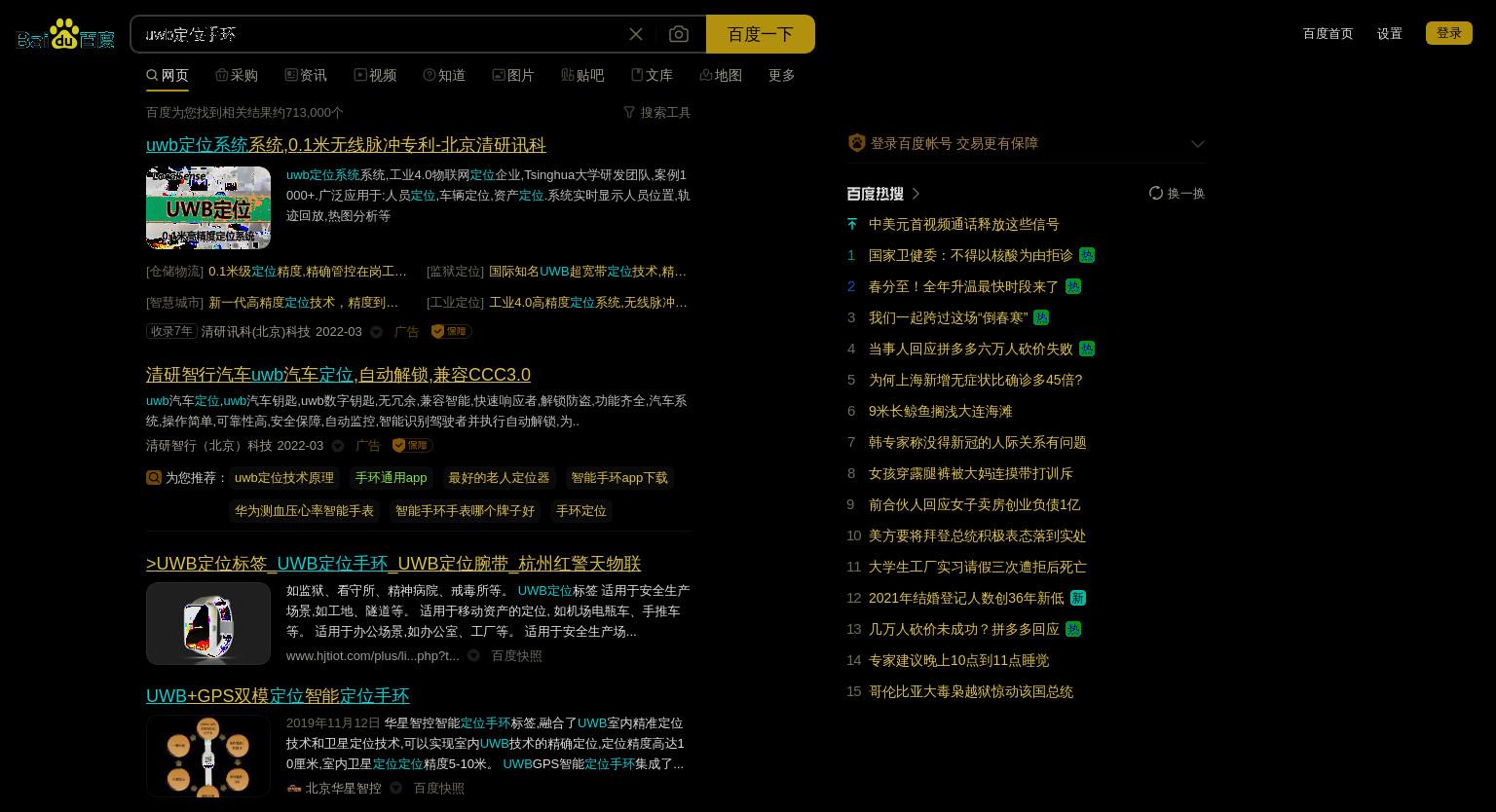
Task: Expand dropdown arrow beside 清研讯科 2022-03
Action: (376, 332)
